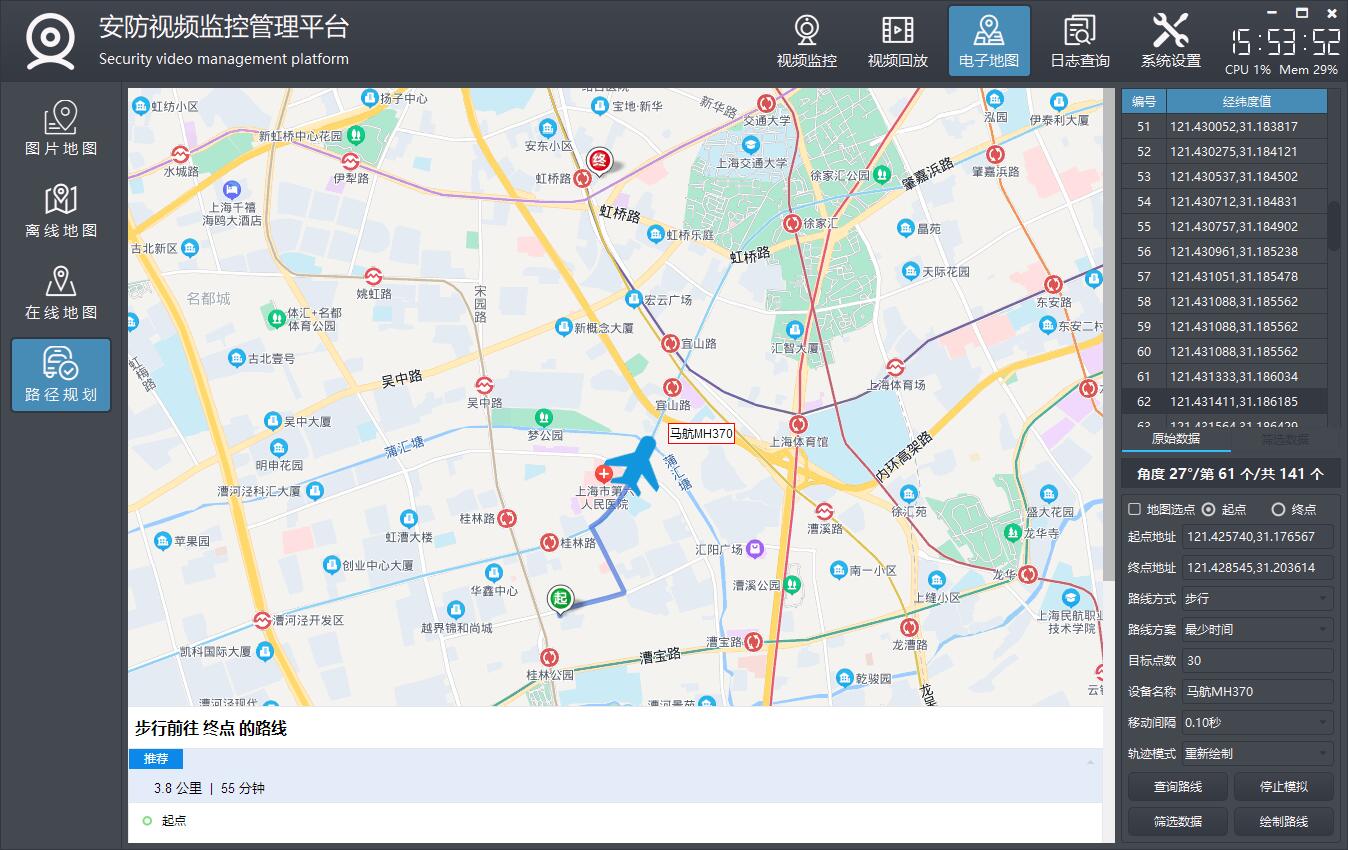Screen dimensions: 1348x850
Task: Click the 查询路线 button
Action: click(1177, 787)
